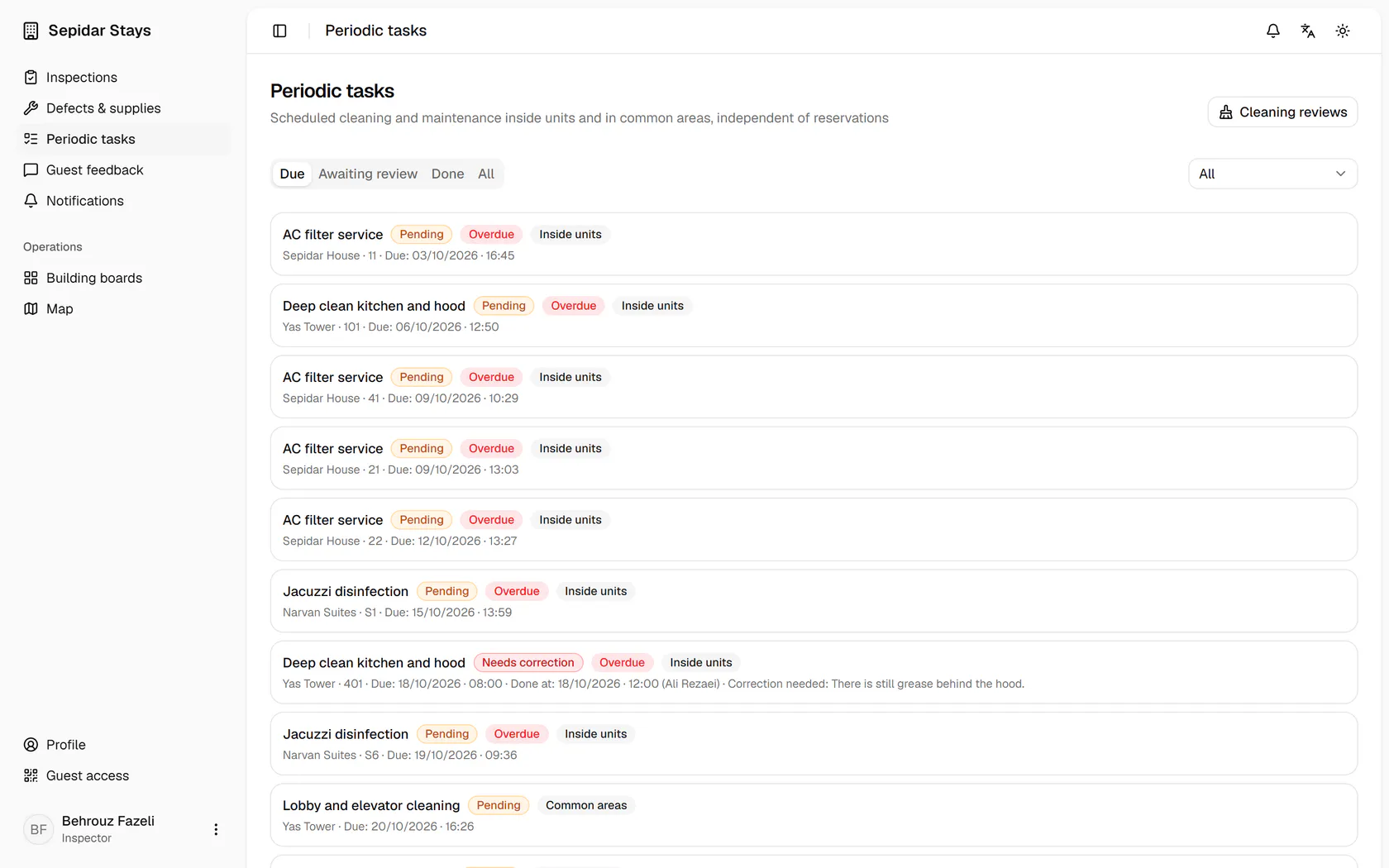Switch theme with the sun icon
The image size is (1389, 868).
pyautogui.click(x=1343, y=31)
